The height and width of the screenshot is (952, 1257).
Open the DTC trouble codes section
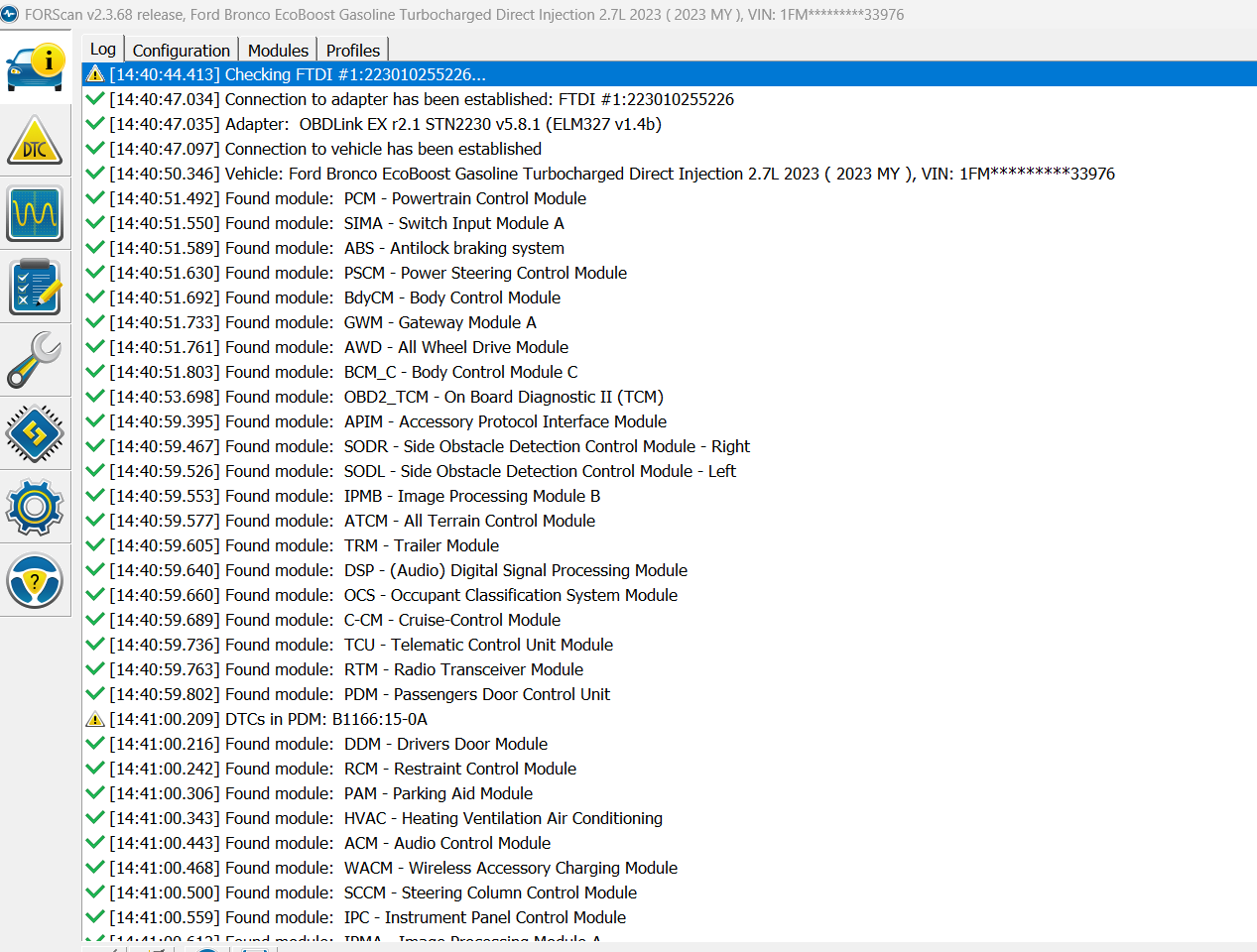[35, 141]
